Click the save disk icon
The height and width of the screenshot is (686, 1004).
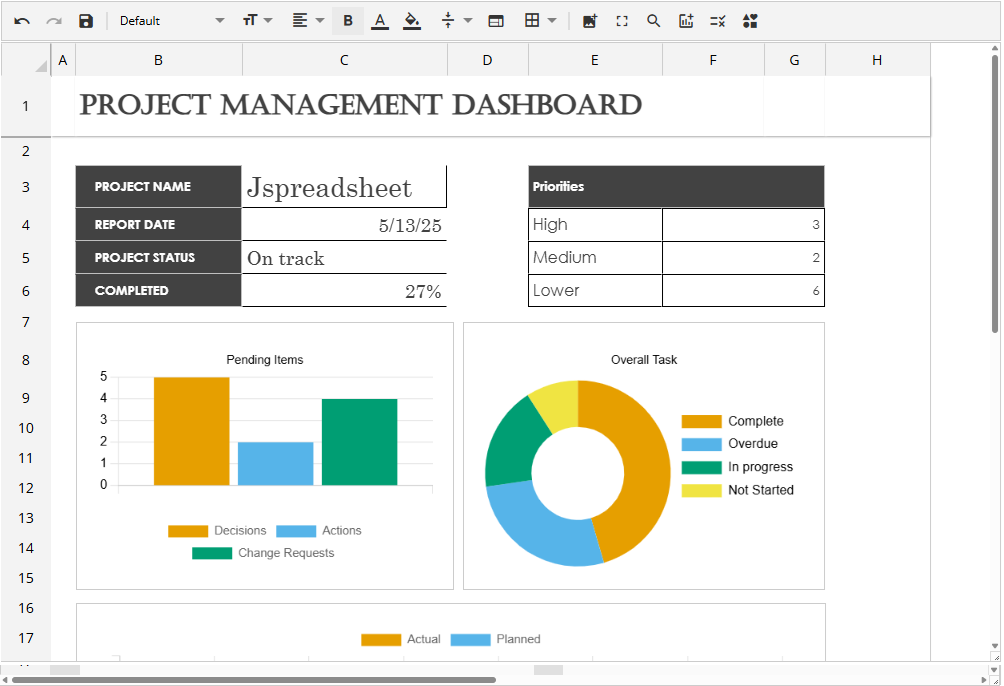pyautogui.click(x=86, y=21)
